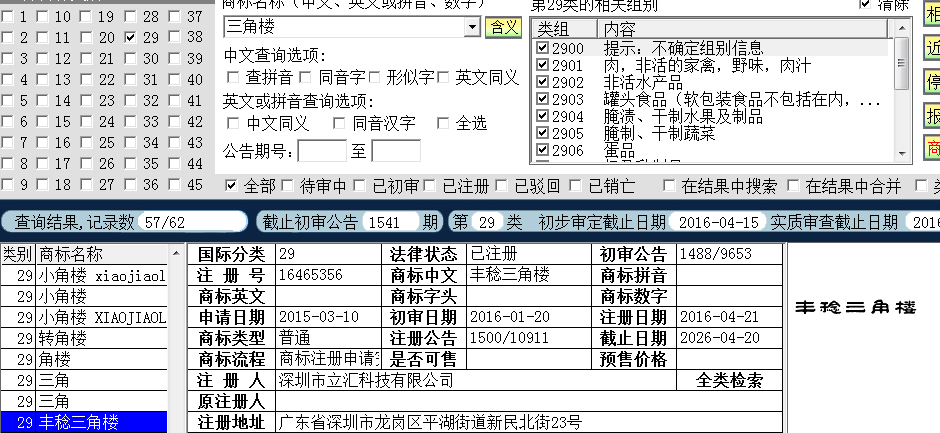Click the 公告期号 end field
Image resolution: width=940 pixels, height=433 pixels.
[x=396, y=151]
